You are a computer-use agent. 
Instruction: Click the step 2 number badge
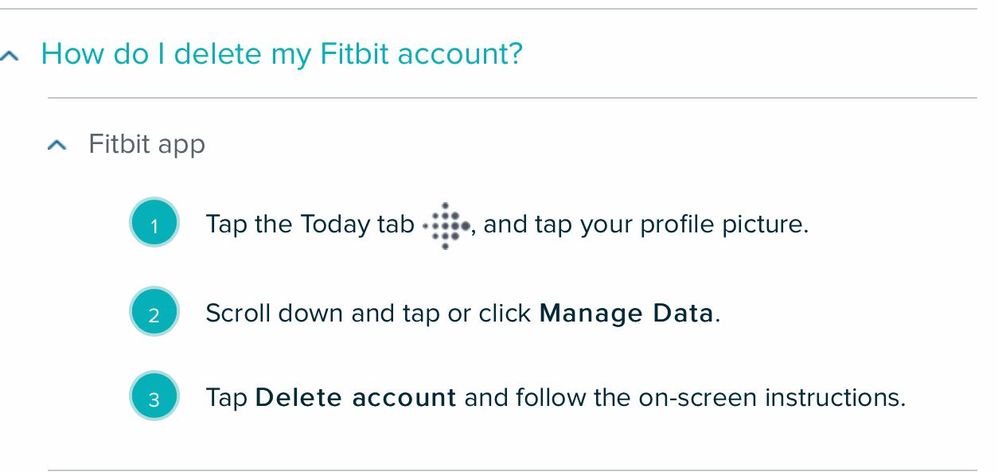point(154,312)
